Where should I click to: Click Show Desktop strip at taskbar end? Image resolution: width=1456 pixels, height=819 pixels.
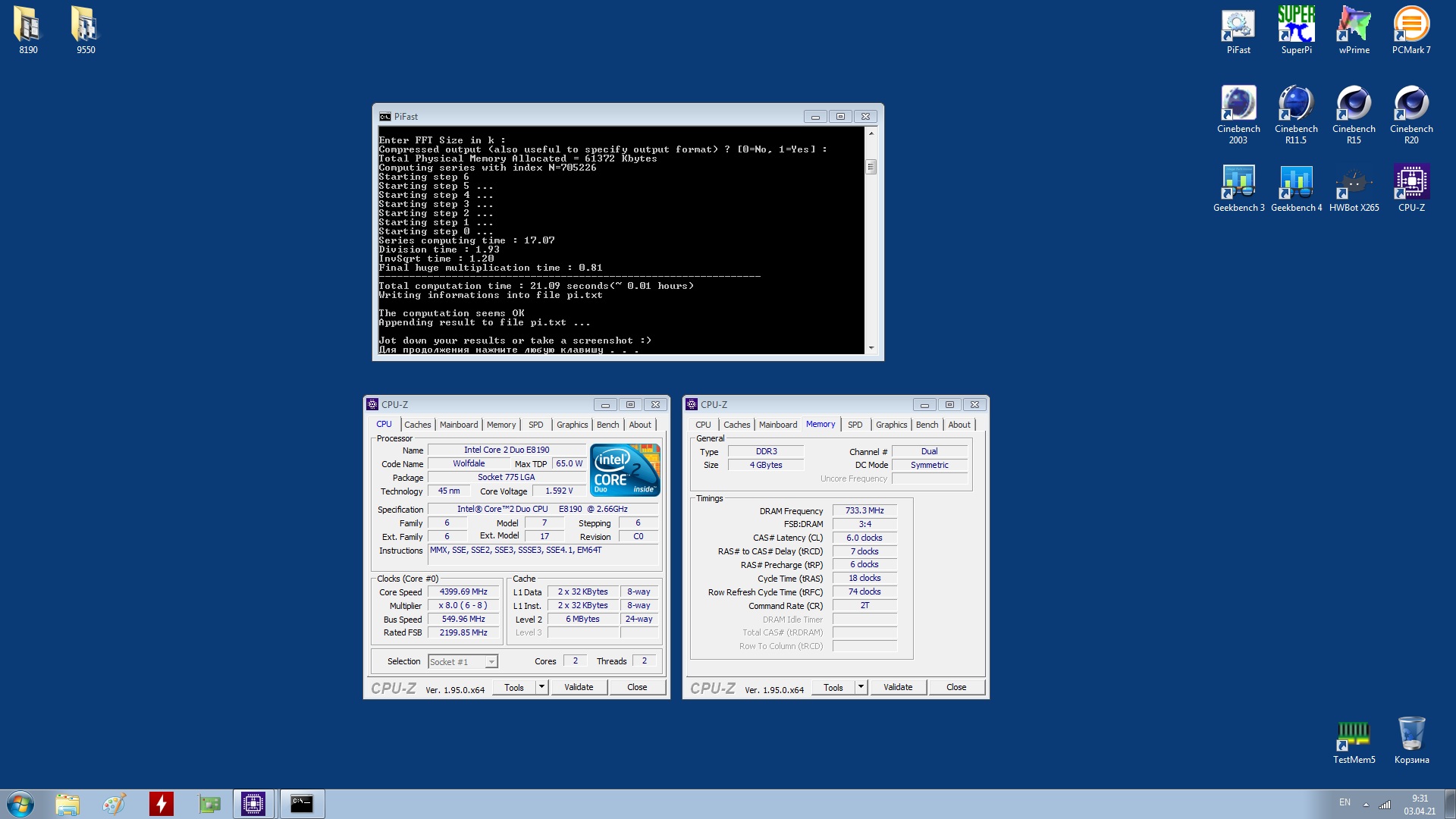(x=1450, y=804)
